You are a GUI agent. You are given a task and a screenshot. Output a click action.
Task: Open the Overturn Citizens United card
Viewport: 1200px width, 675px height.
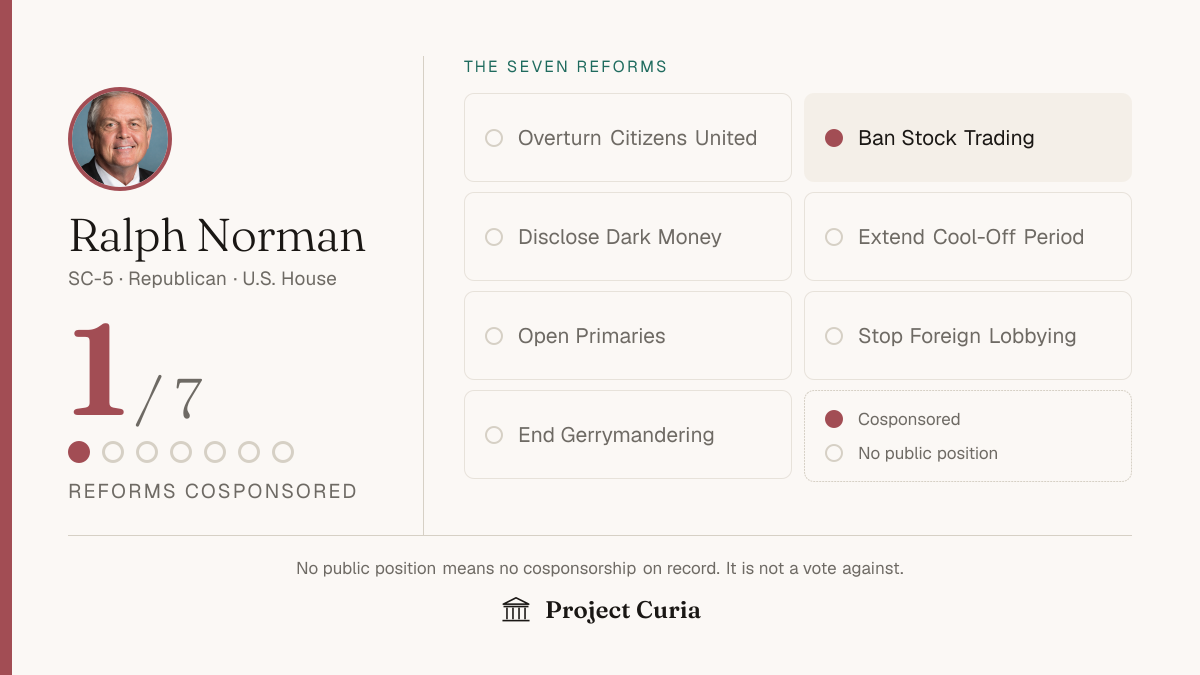click(628, 138)
